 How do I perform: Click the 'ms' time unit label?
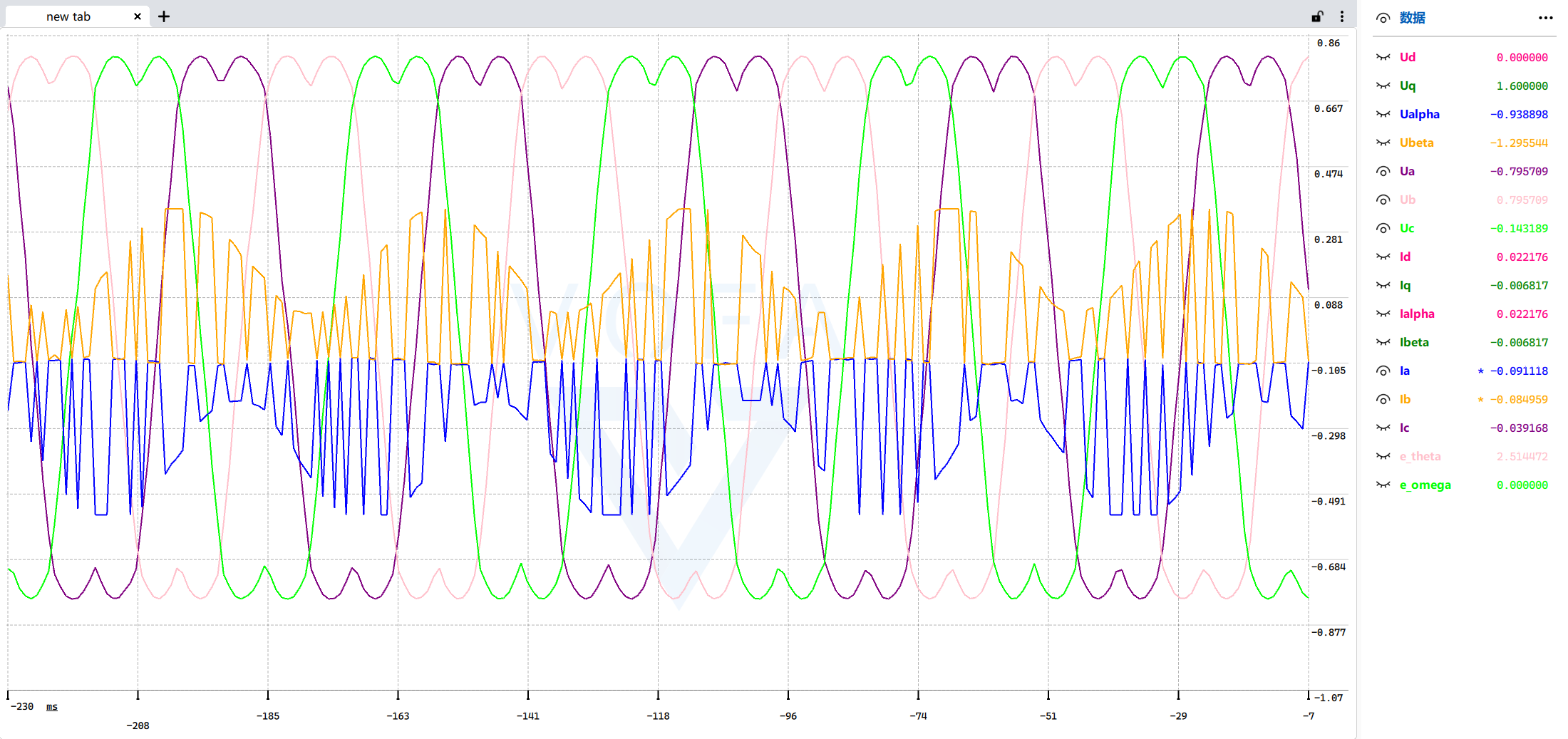pyautogui.click(x=52, y=706)
